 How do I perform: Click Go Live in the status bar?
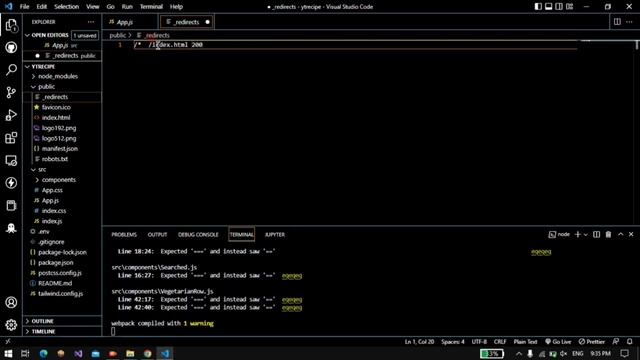click(x=558, y=342)
